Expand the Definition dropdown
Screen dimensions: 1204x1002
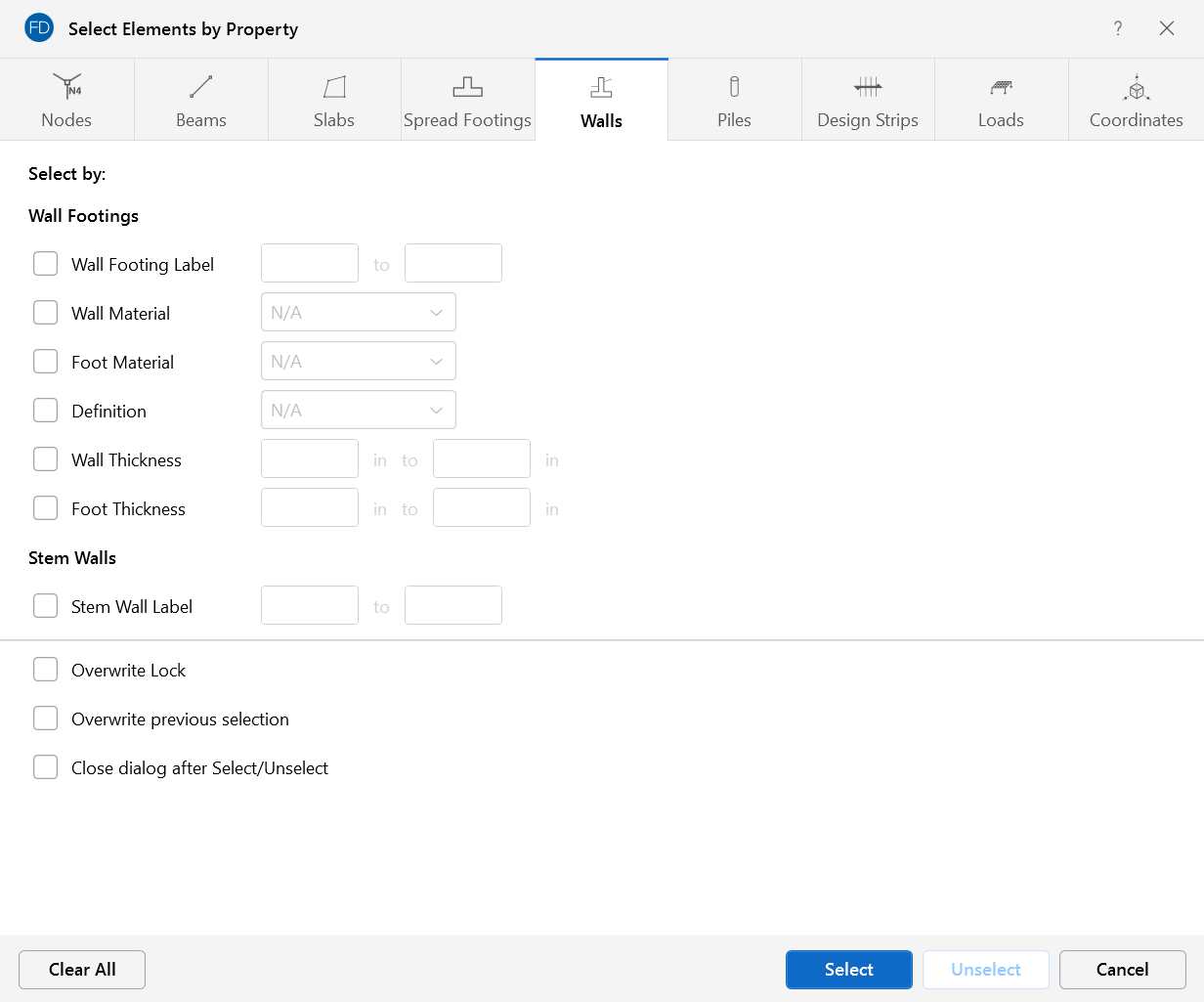358,411
